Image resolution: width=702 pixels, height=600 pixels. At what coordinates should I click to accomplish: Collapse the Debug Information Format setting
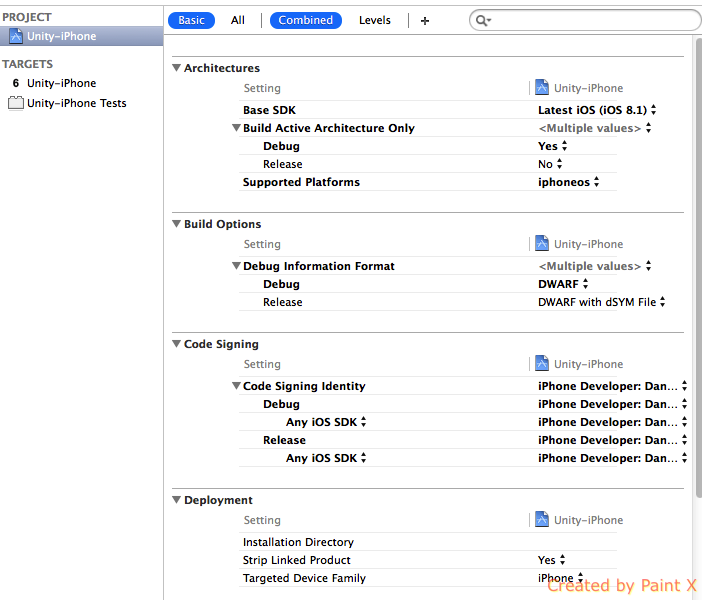pyautogui.click(x=236, y=266)
